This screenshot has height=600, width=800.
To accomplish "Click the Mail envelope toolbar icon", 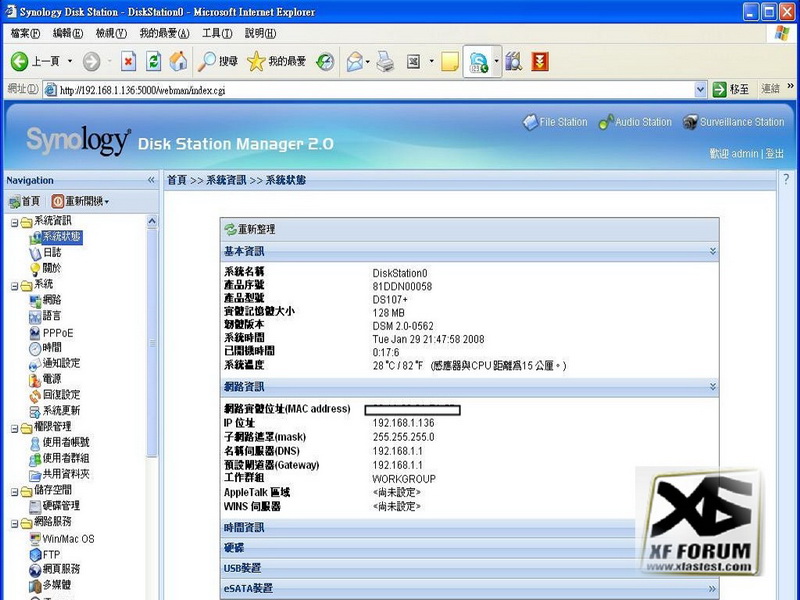I will pos(355,62).
